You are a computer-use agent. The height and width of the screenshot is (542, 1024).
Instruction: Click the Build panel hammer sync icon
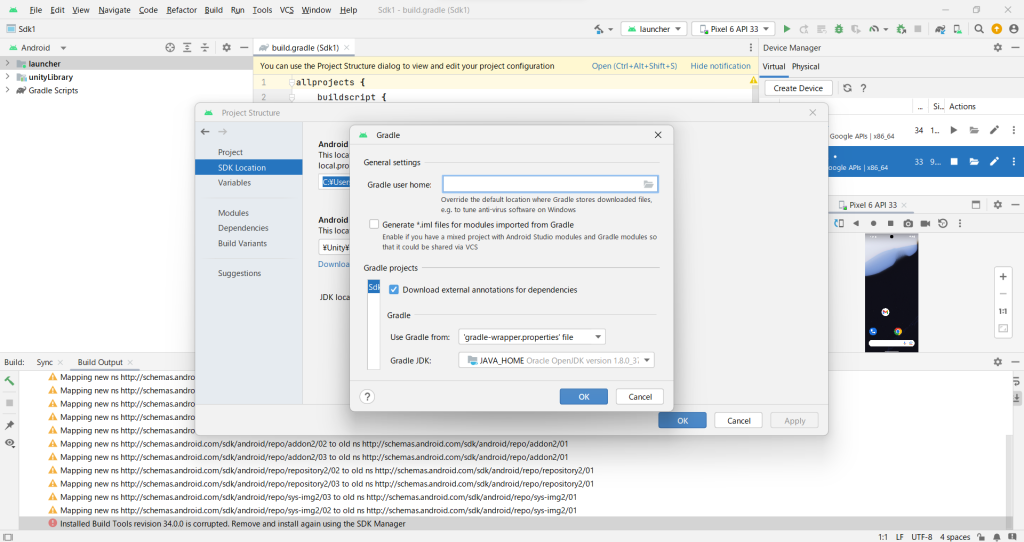pyautogui.click(x=9, y=381)
